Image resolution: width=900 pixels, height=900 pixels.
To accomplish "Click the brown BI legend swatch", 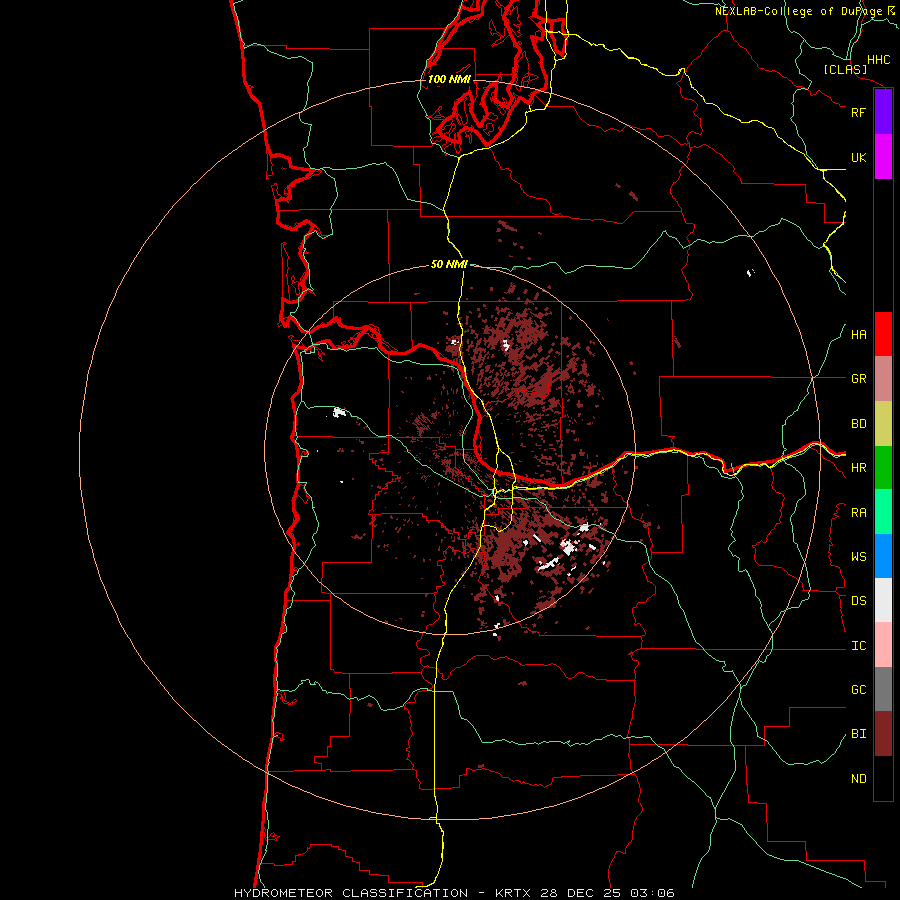I will (883, 734).
